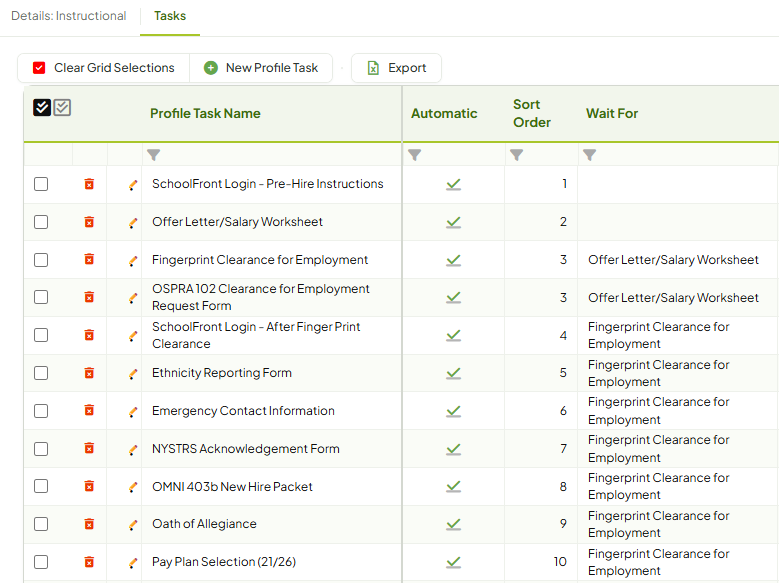779x583 pixels.
Task: Click the Automatic checkmark for Oath of Allegiance
Action: click(454, 524)
